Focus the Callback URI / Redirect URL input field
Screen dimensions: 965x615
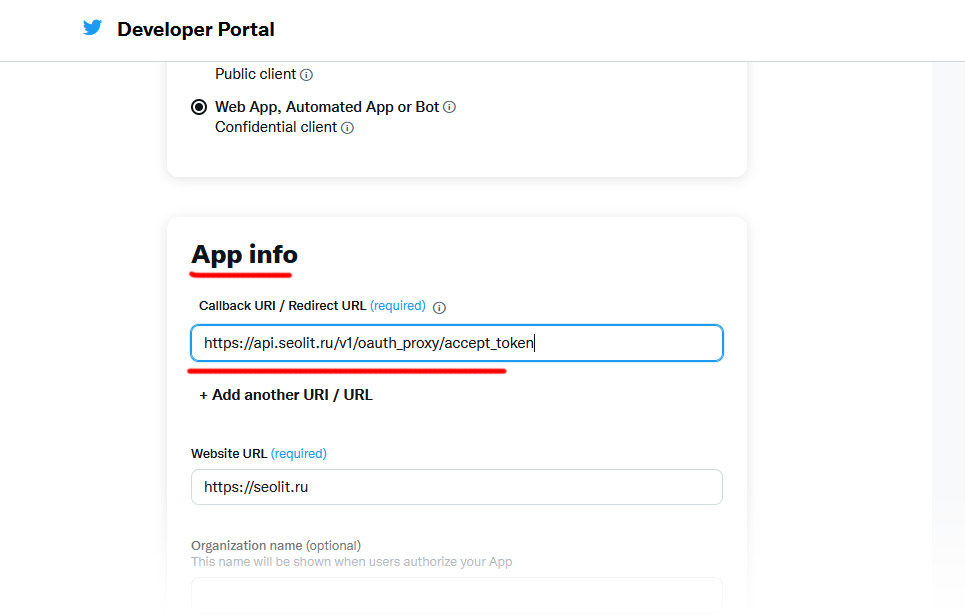pos(456,343)
